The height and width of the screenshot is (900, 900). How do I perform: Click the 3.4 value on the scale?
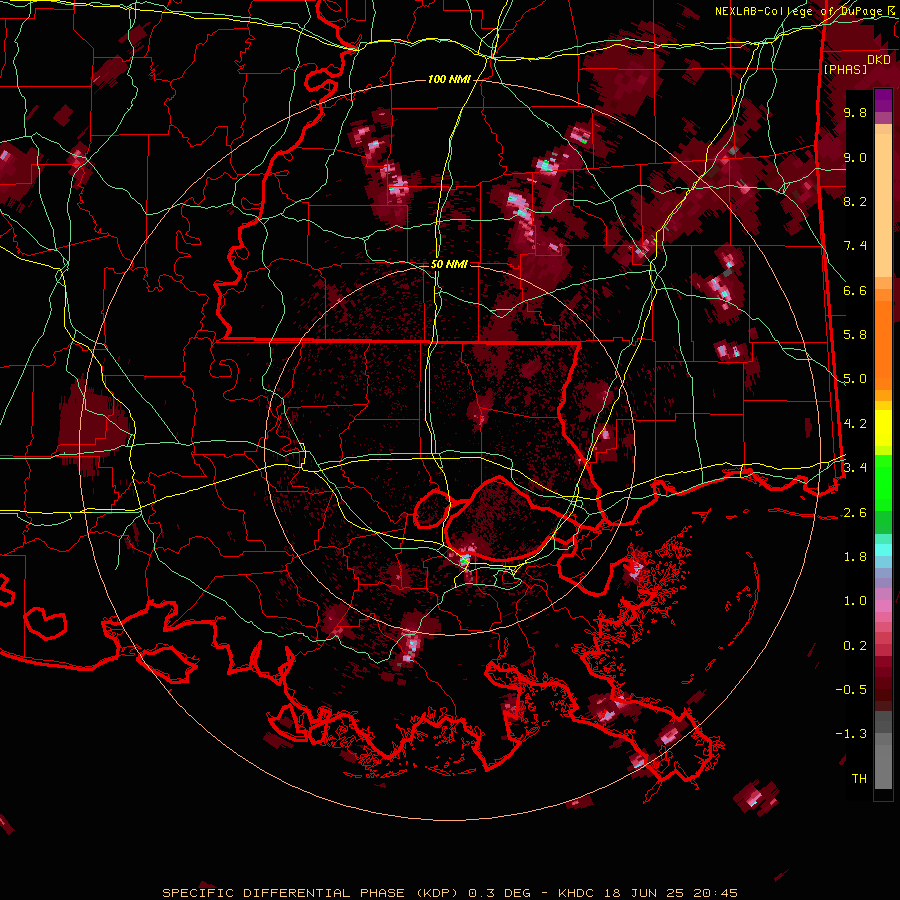[x=855, y=468]
